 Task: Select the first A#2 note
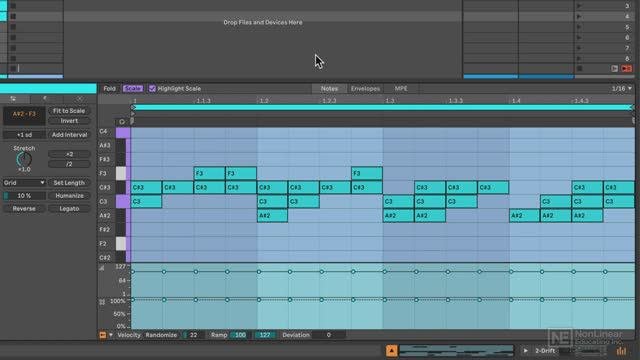tap(272, 216)
